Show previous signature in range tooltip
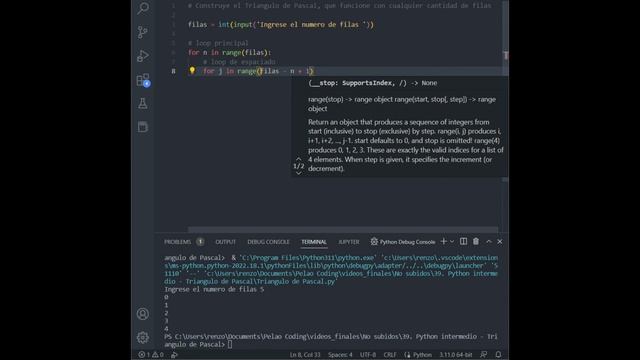The image size is (640, 360). click(299, 159)
